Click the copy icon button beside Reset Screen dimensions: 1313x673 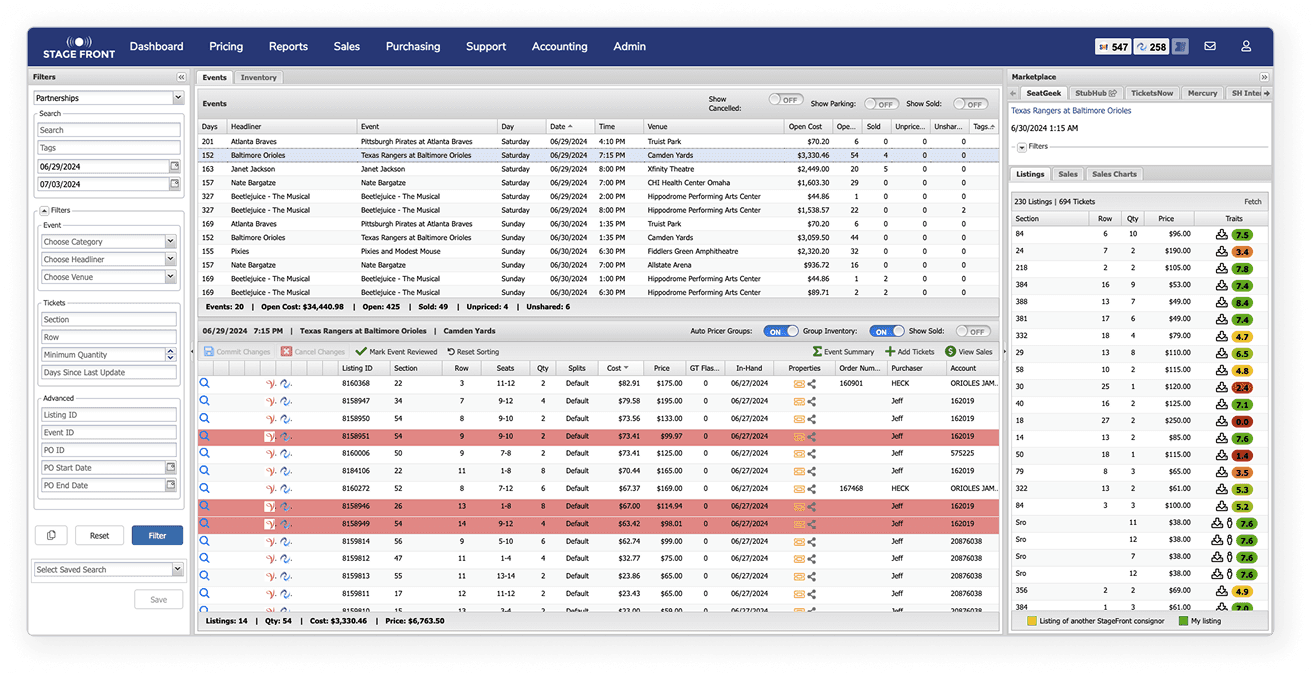pos(51,535)
